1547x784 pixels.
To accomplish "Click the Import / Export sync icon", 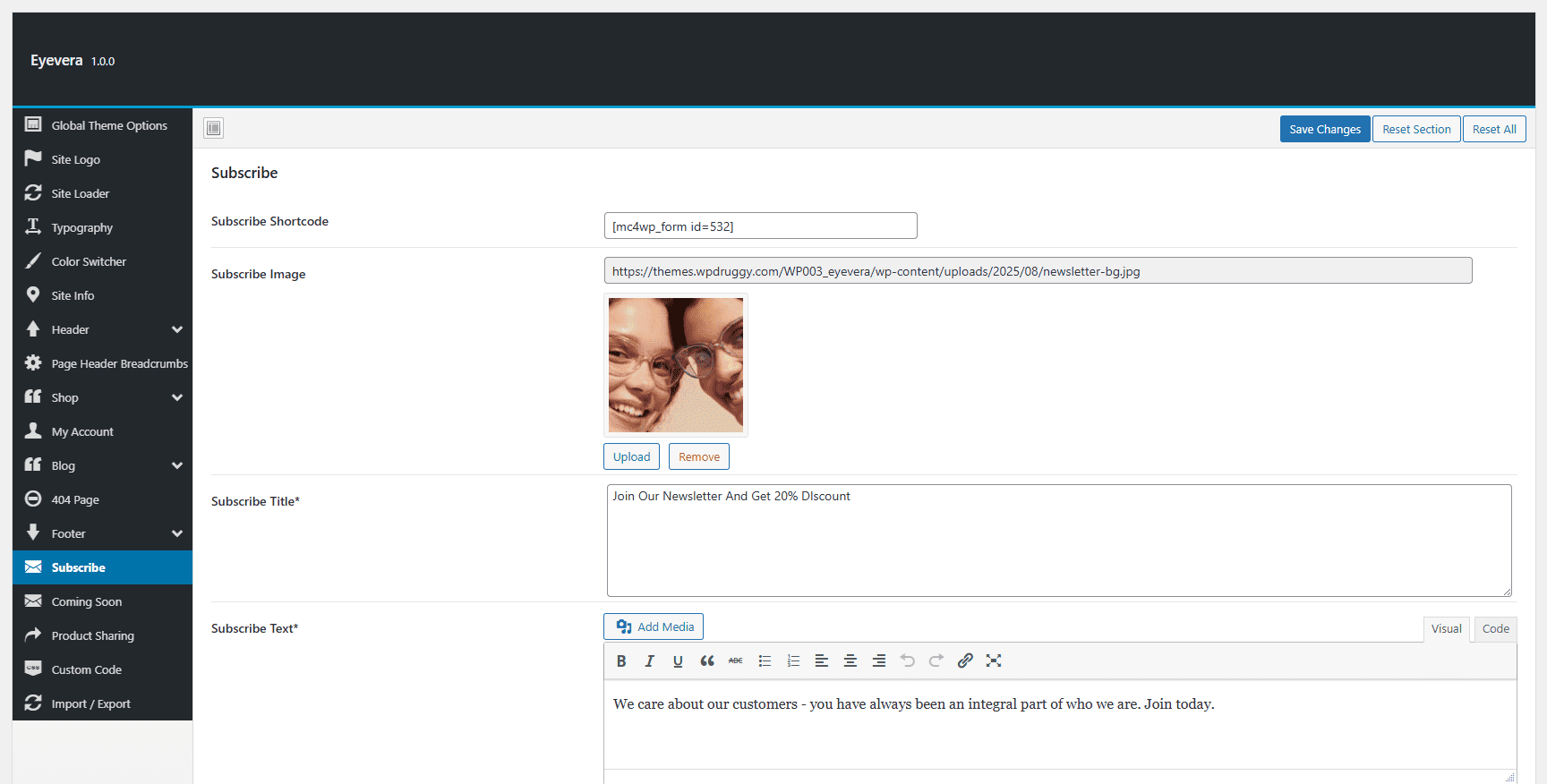I will click(x=33, y=703).
